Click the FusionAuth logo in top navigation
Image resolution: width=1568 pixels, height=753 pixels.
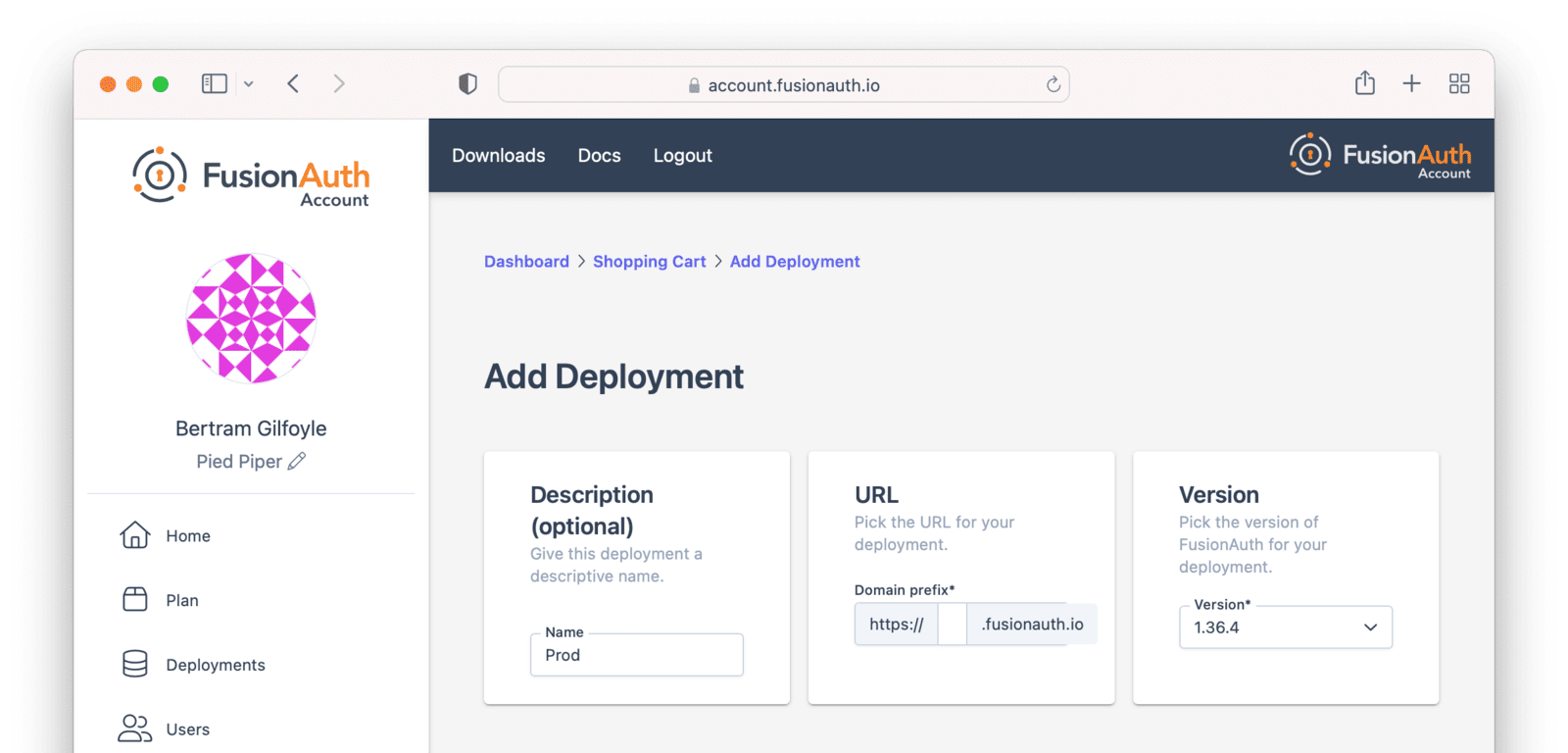pyautogui.click(x=1380, y=155)
